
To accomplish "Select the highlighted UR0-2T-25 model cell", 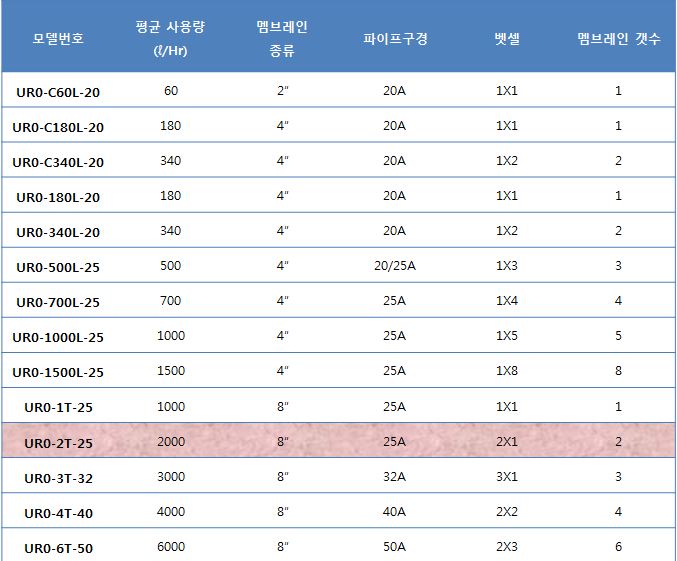I will pos(58,442).
